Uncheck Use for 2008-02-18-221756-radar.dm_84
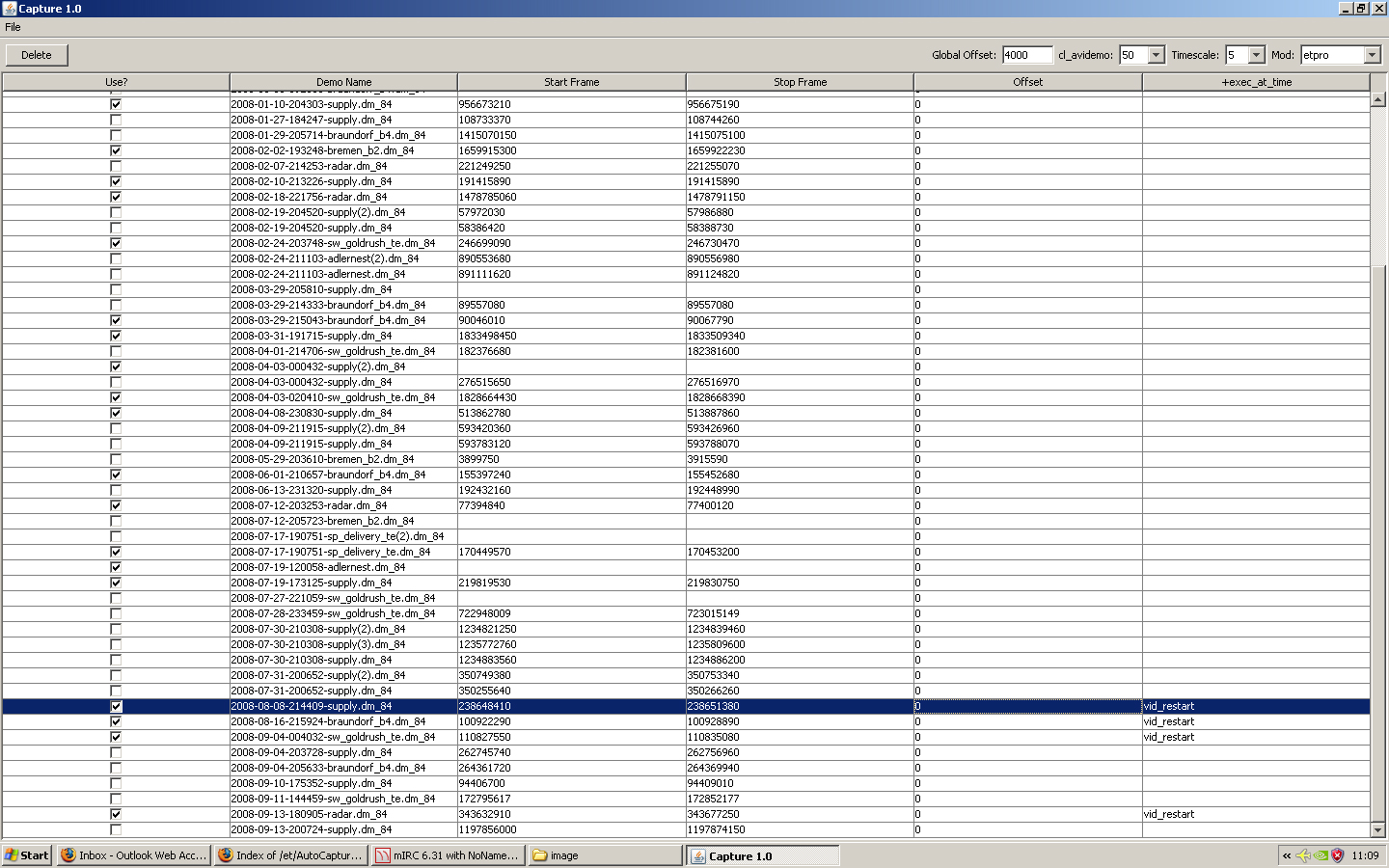The image size is (1389, 868). pyautogui.click(x=116, y=197)
